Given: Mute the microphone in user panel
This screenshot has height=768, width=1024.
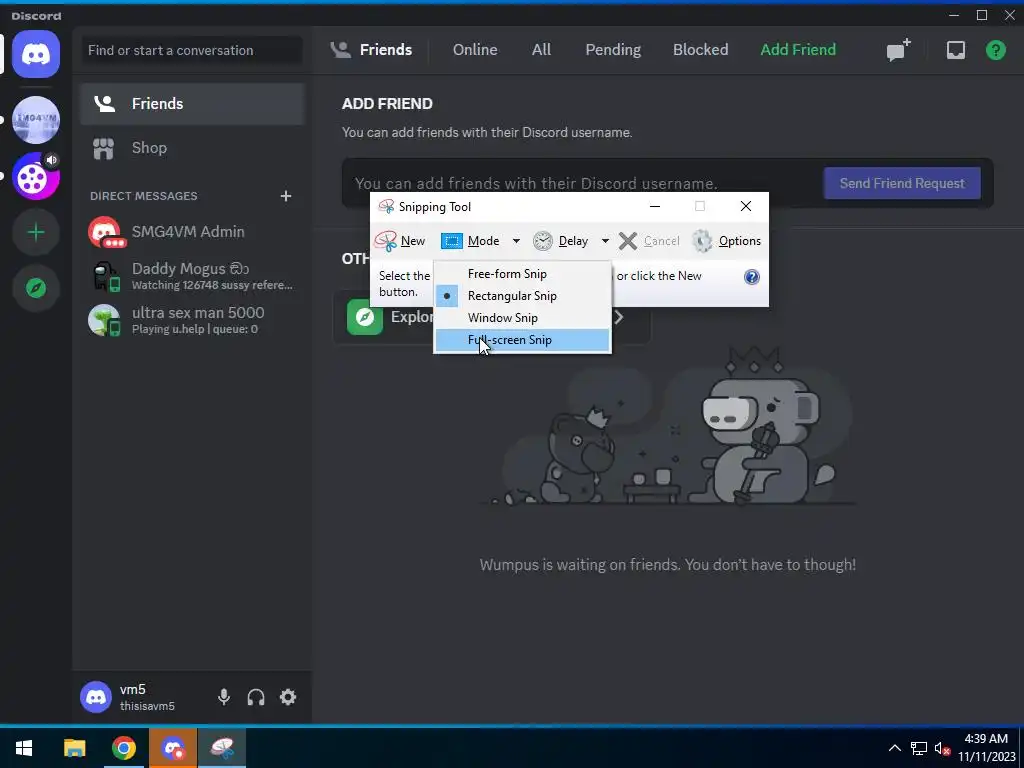Looking at the screenshot, I should tap(224, 697).
